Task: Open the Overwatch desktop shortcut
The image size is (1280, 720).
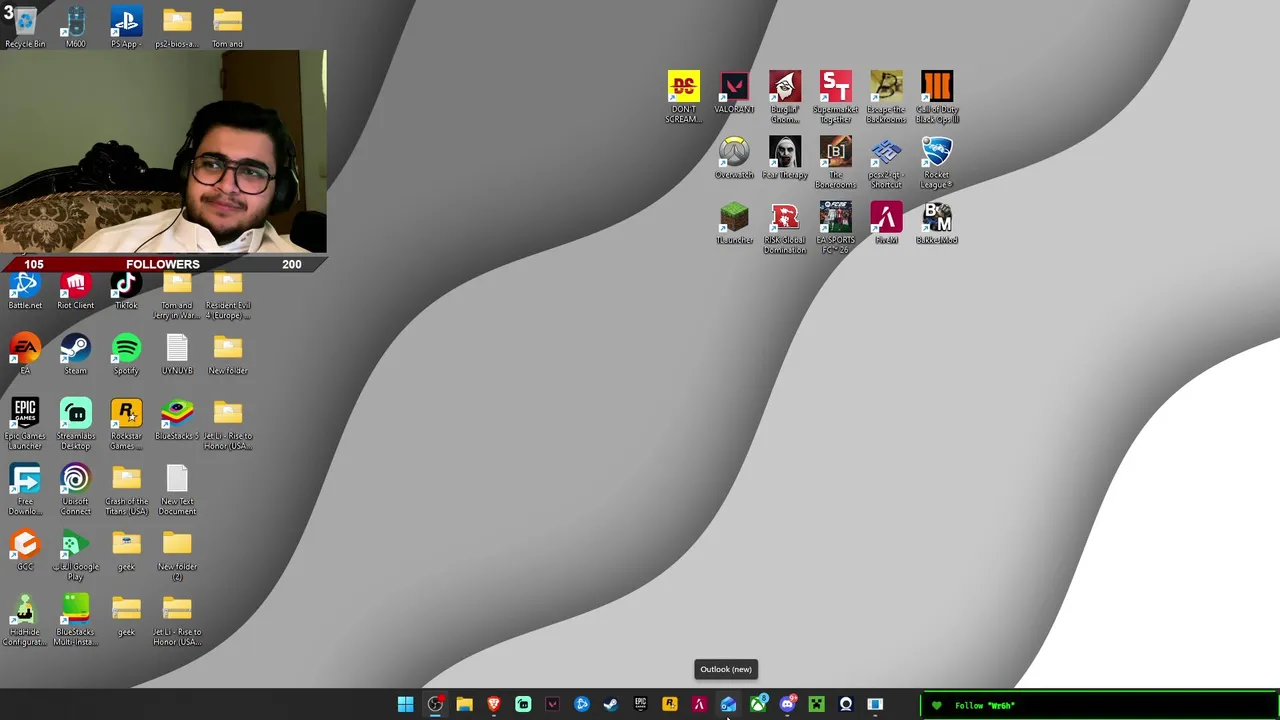Action: tap(734, 158)
